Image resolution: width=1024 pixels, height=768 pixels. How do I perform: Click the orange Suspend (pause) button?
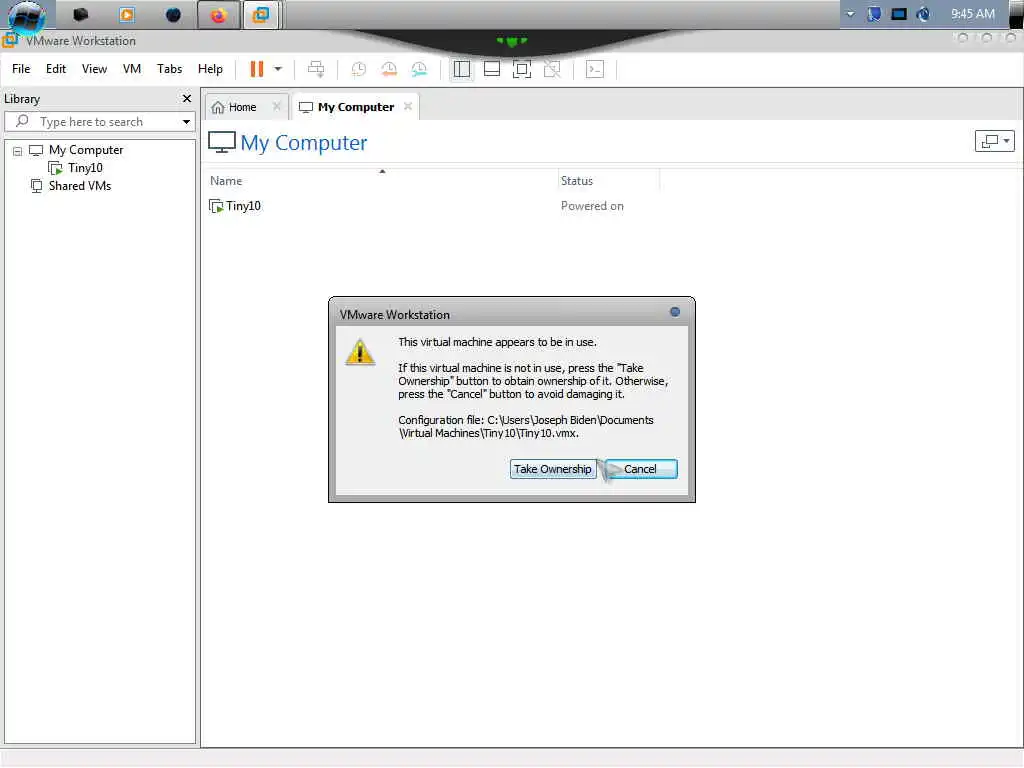[x=257, y=69]
